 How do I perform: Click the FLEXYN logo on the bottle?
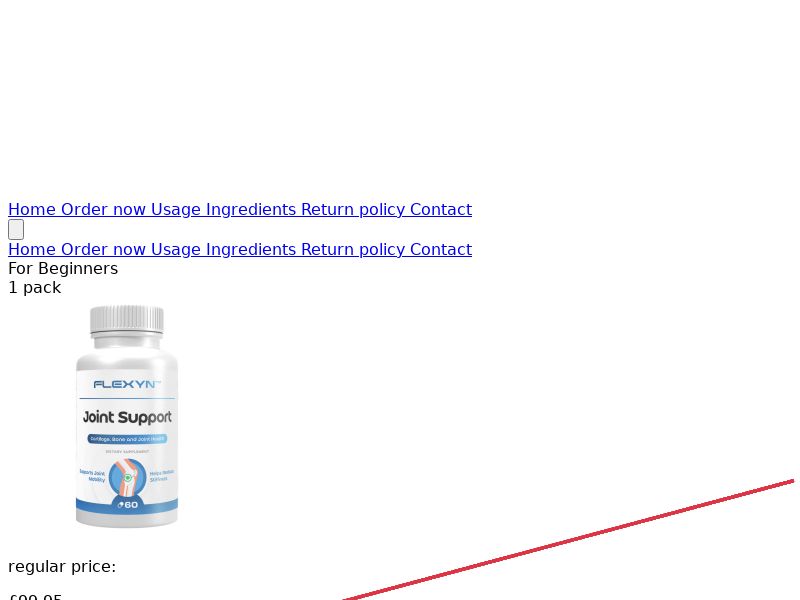(x=127, y=384)
